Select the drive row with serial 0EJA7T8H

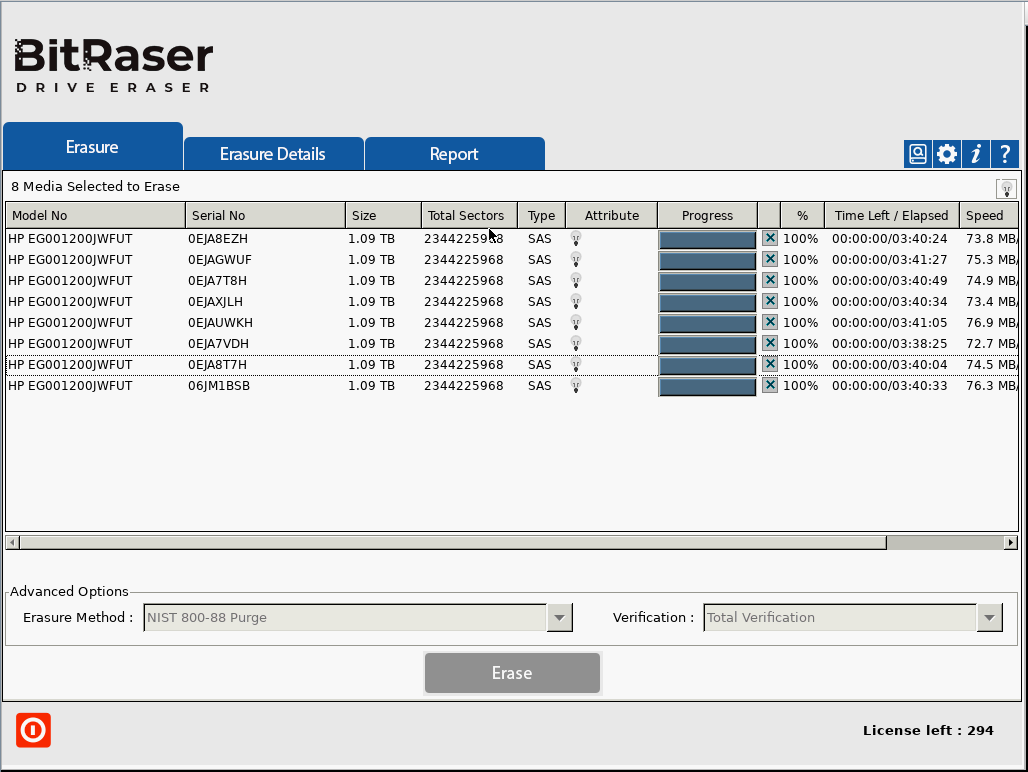click(512, 280)
